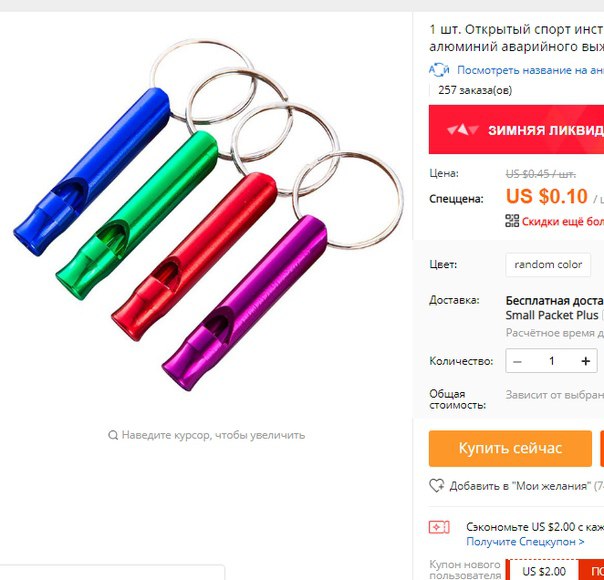Viewport: 604px width, 580px height.
Task: Select the "random color" option
Action: click(x=548, y=265)
